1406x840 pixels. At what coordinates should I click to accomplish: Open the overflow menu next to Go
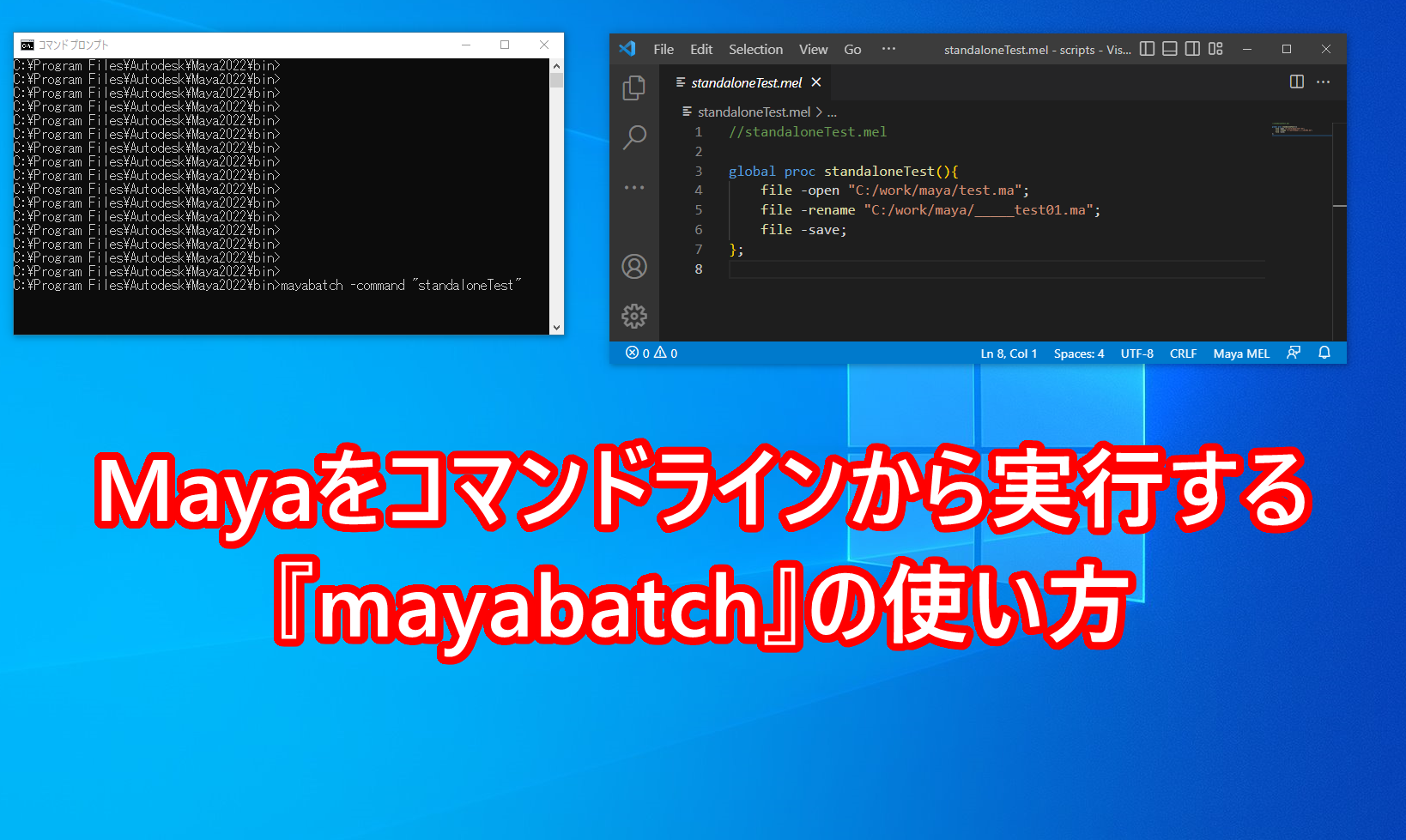click(888, 49)
